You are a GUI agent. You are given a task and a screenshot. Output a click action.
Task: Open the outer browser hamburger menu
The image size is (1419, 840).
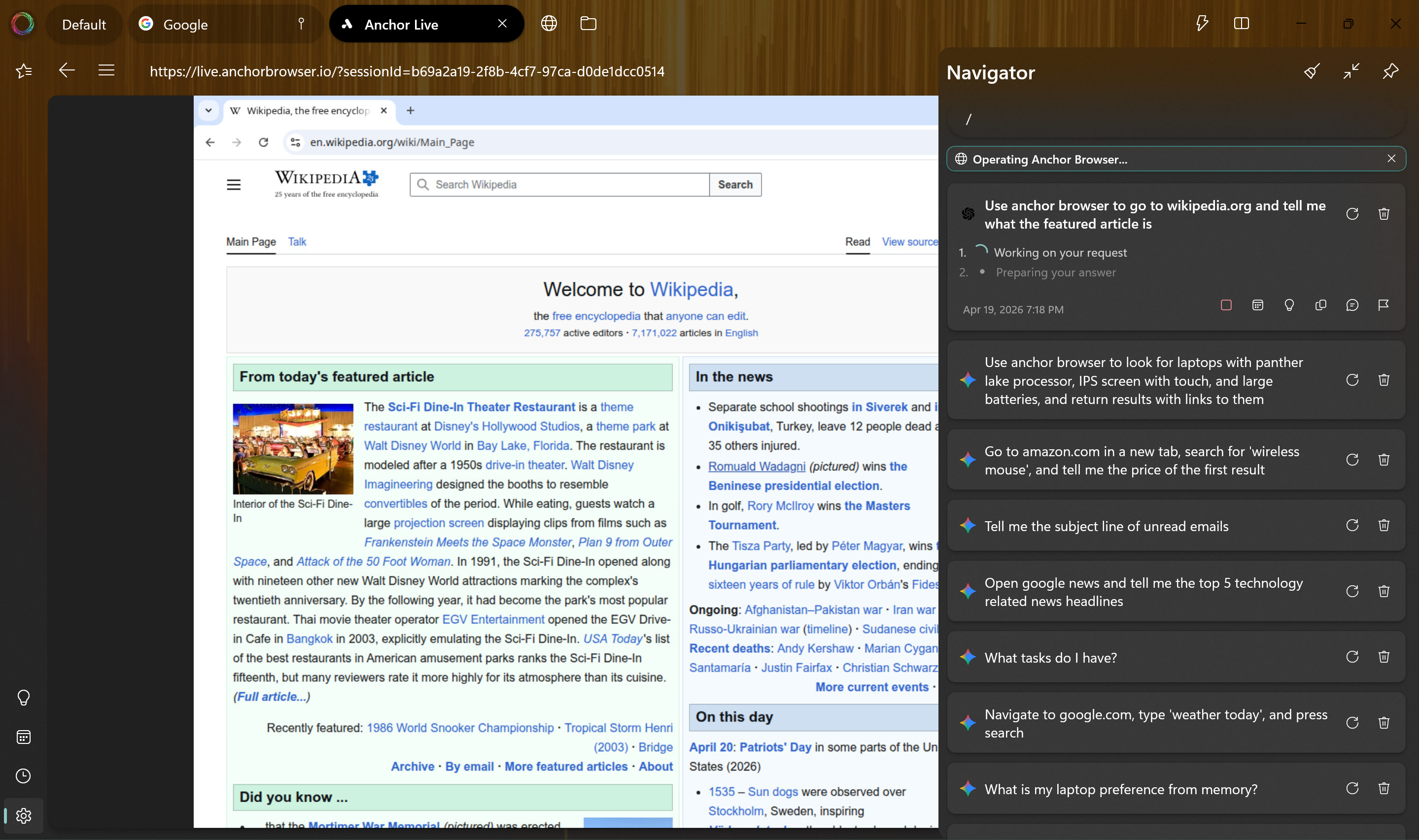(x=106, y=70)
